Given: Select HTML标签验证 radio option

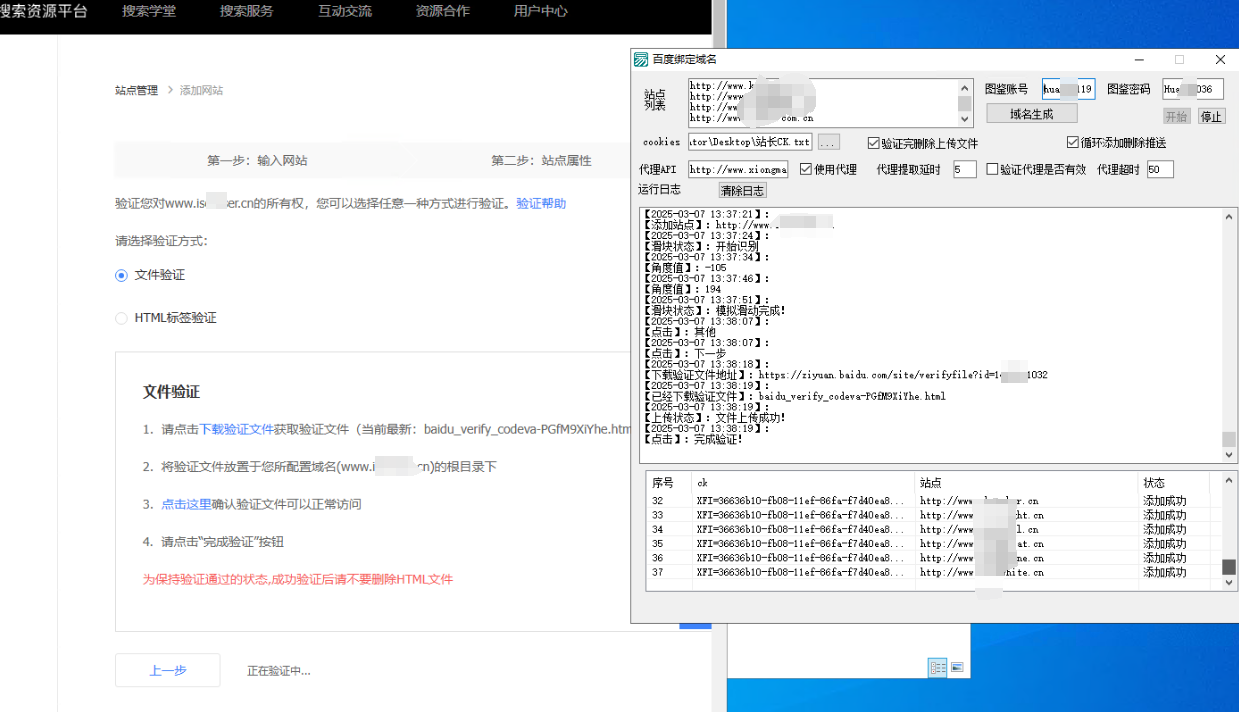Looking at the screenshot, I should coord(121,318).
